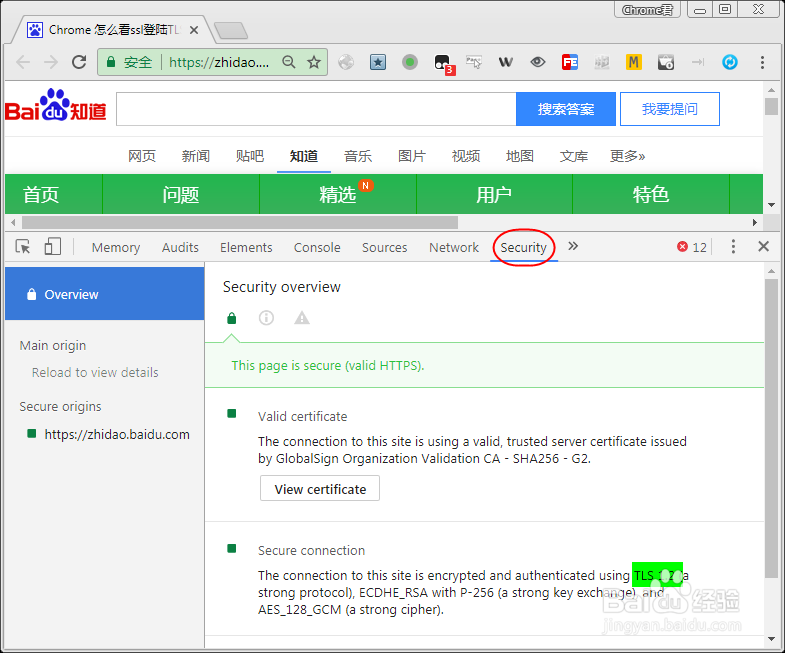Show info items with circle-i filter icon

pos(266,317)
